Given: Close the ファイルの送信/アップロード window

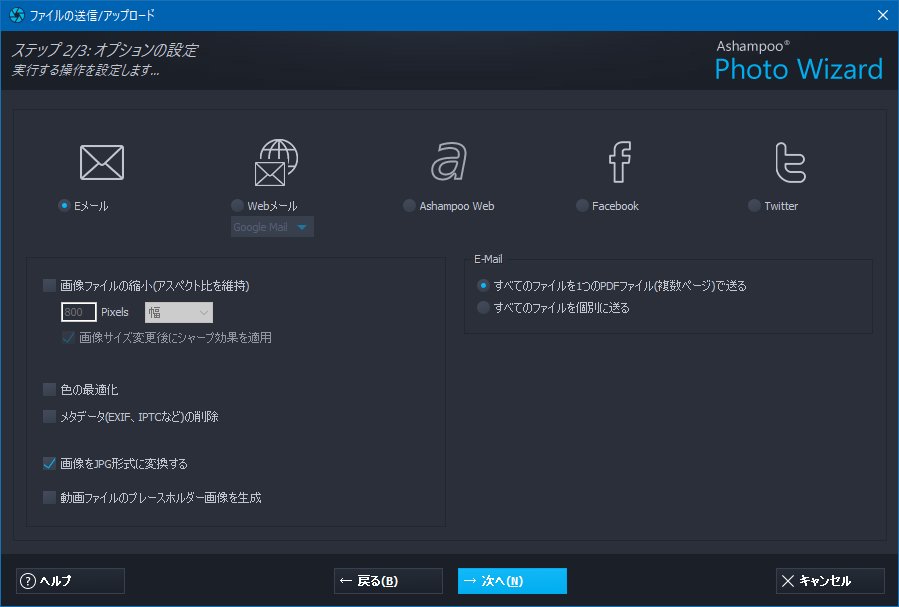Looking at the screenshot, I should [x=883, y=15].
